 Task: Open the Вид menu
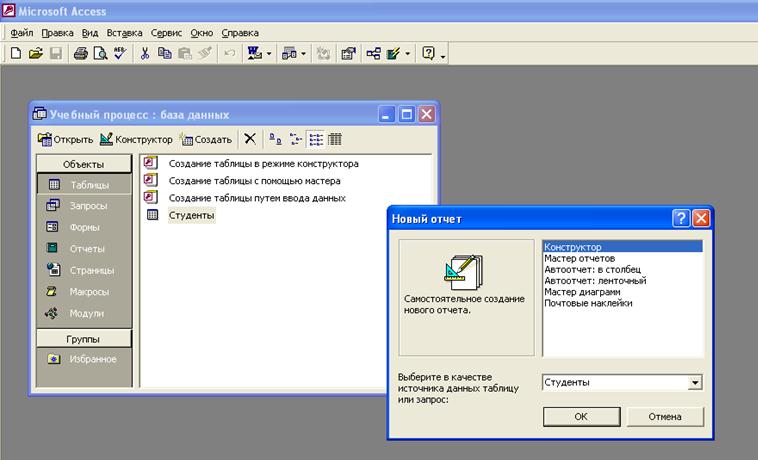[x=90, y=33]
